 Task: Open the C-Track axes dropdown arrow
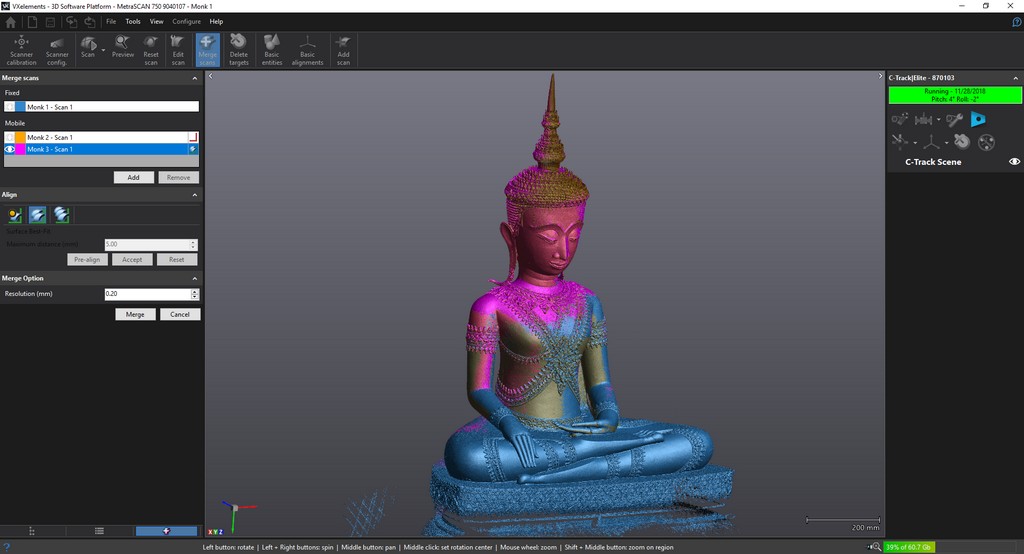[946, 142]
